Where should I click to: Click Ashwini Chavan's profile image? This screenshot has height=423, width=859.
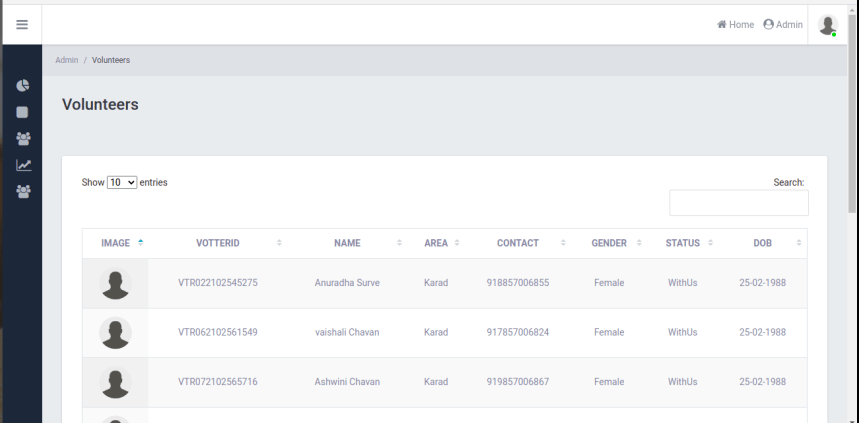point(116,382)
